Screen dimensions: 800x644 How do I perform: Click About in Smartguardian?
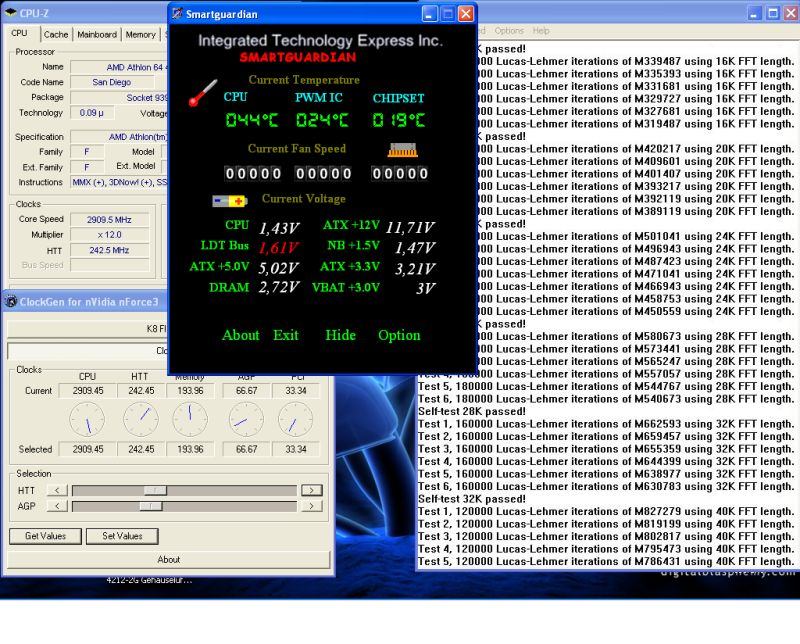coord(241,335)
